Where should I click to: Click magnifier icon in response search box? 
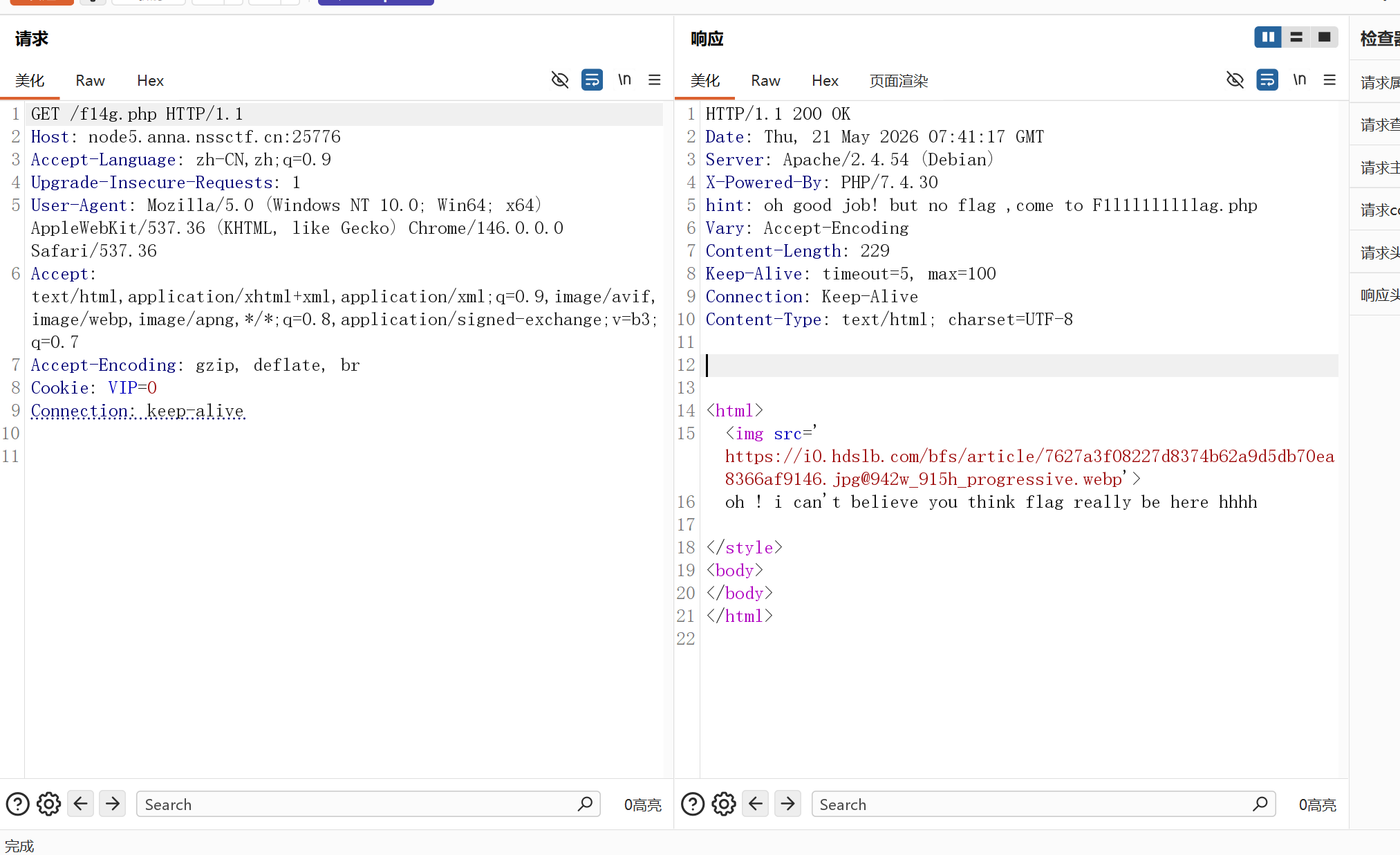click(1260, 804)
